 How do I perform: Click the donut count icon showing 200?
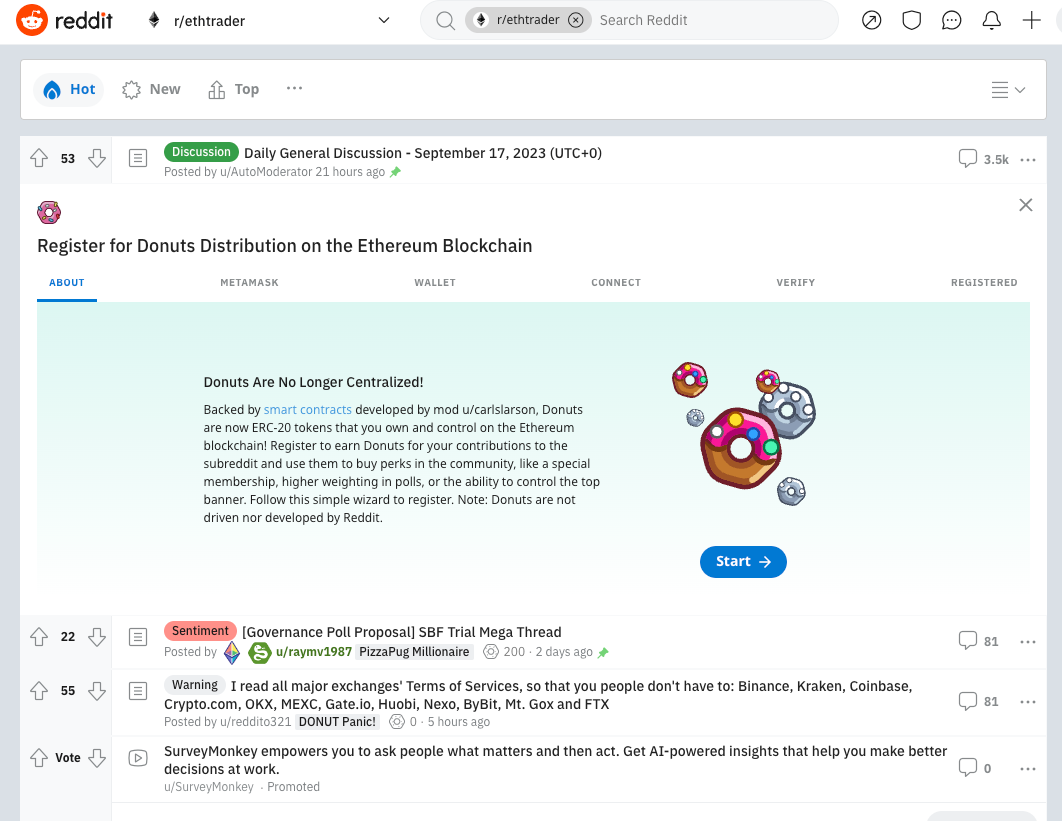coord(491,652)
